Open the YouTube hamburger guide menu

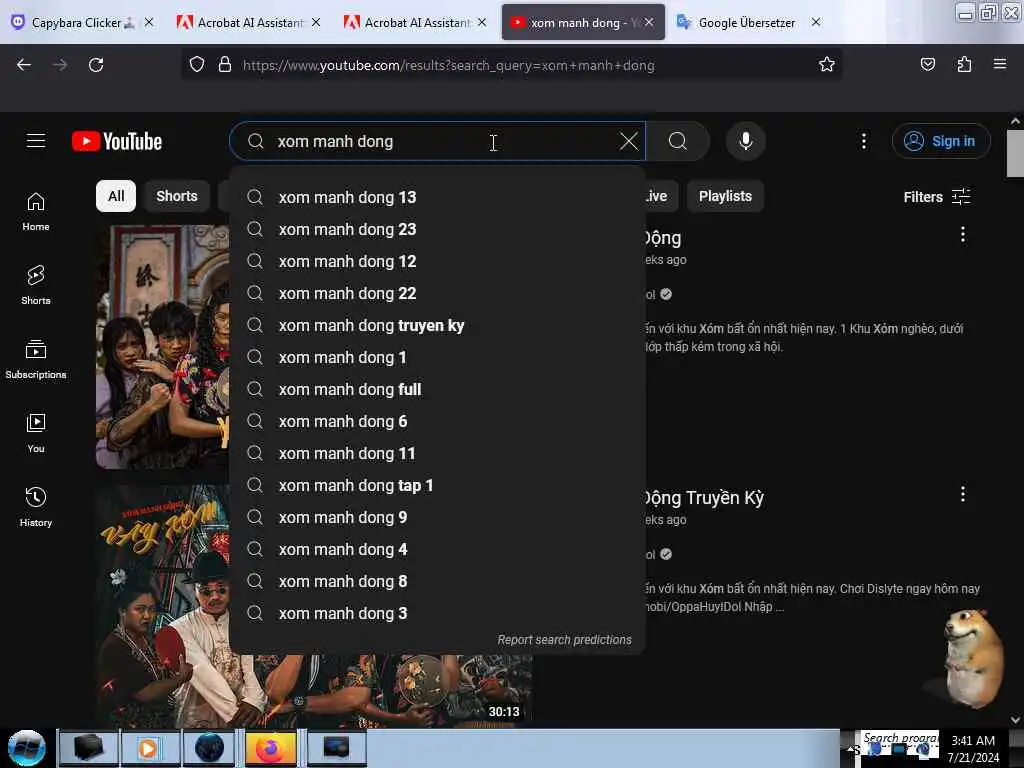[x=36, y=141]
